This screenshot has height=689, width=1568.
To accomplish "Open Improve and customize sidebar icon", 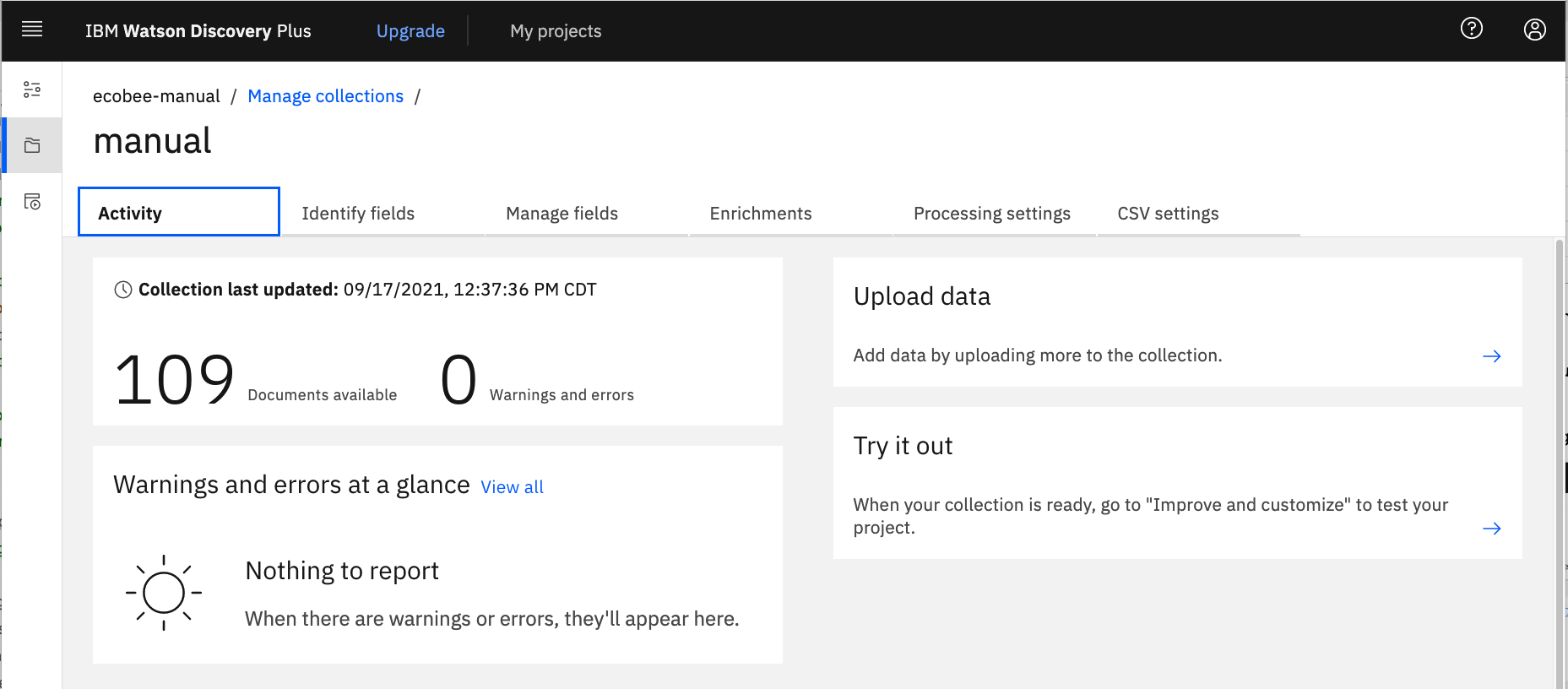I will click(32, 90).
